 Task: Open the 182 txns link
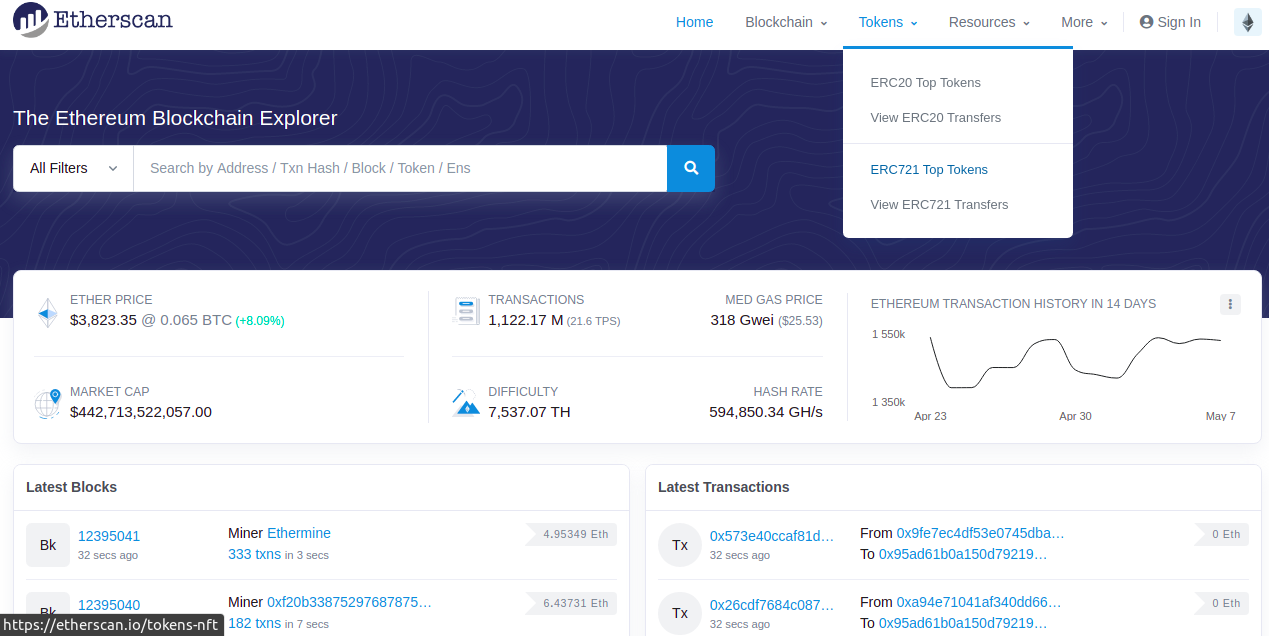pos(254,623)
